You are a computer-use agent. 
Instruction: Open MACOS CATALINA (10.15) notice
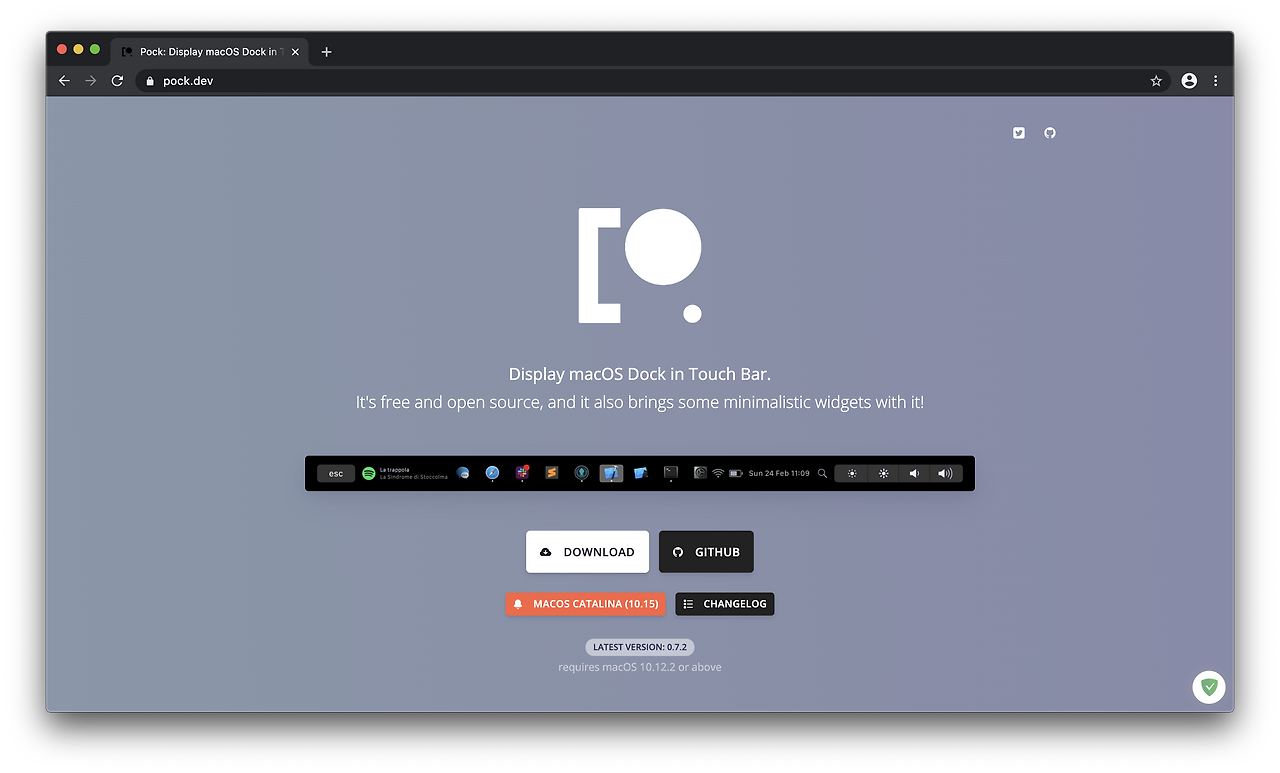tap(585, 604)
